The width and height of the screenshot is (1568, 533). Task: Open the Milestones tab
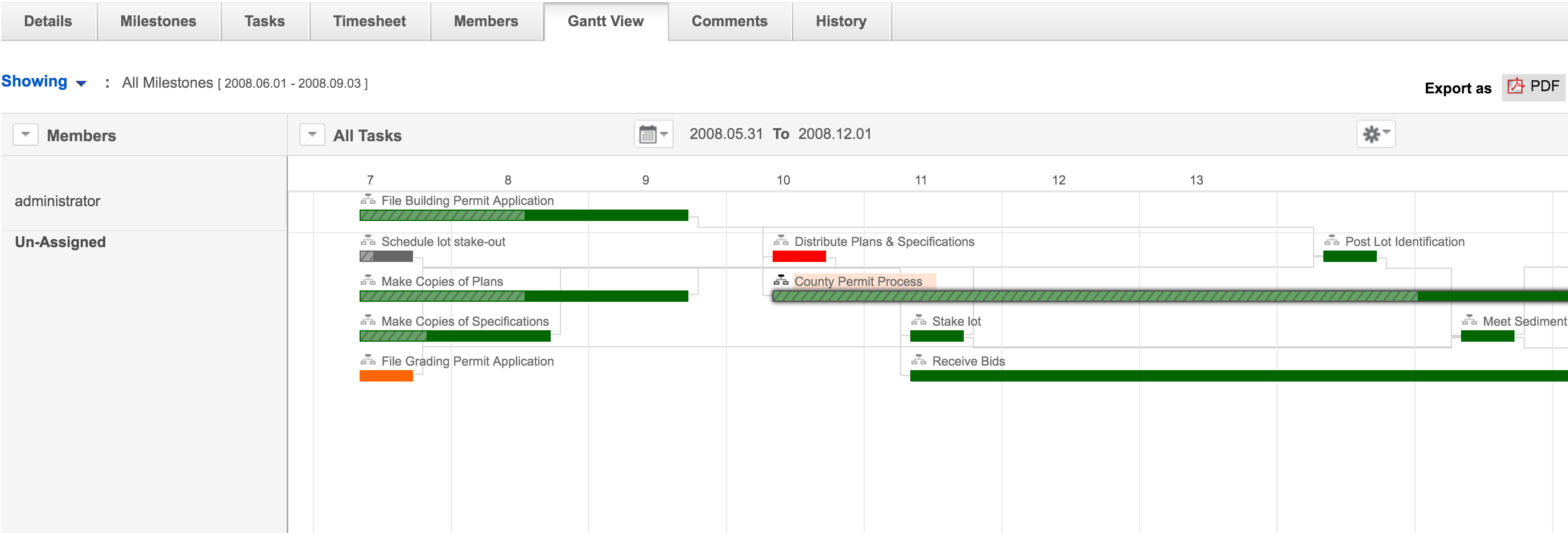(x=158, y=21)
